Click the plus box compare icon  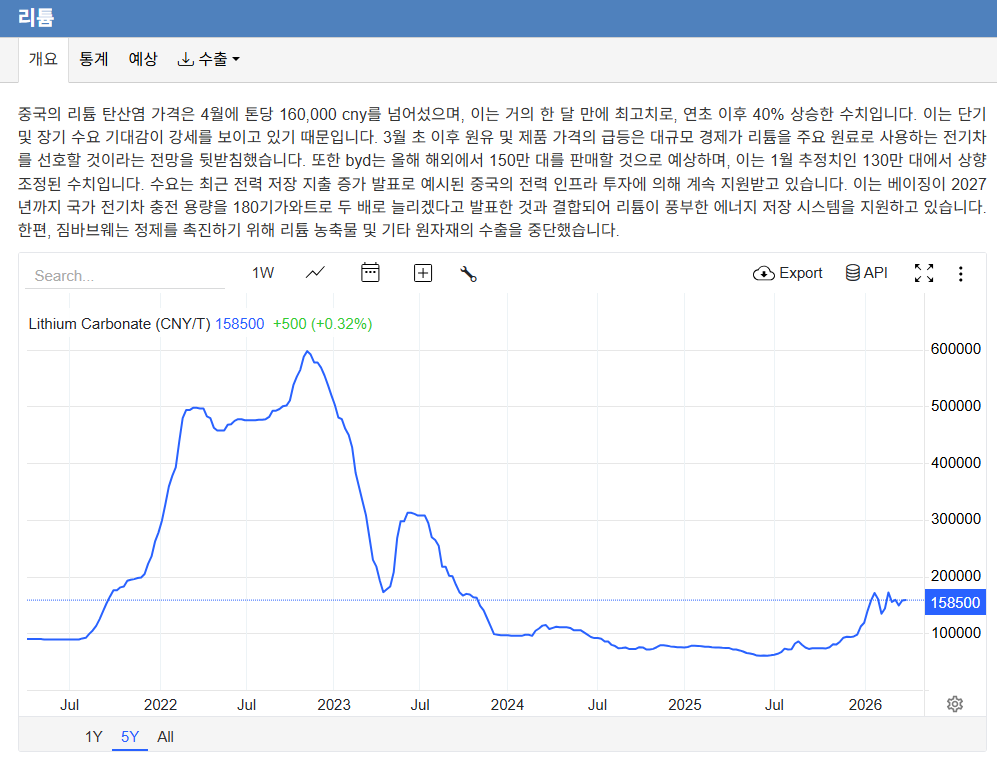click(x=423, y=273)
